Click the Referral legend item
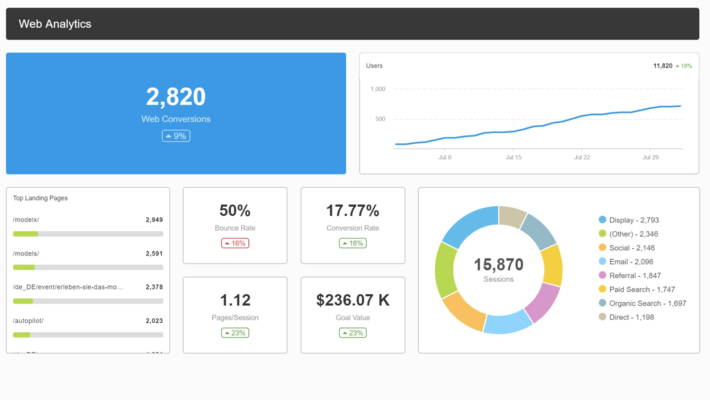The height and width of the screenshot is (400, 710). (635, 275)
